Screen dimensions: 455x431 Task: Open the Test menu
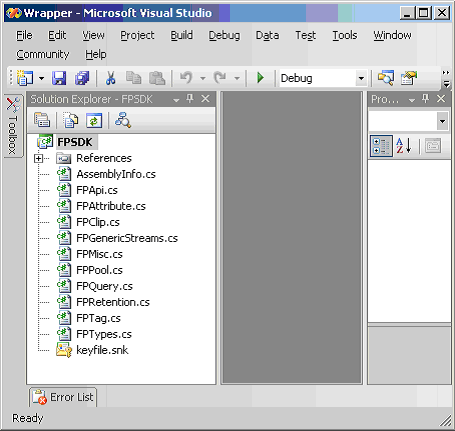click(305, 35)
